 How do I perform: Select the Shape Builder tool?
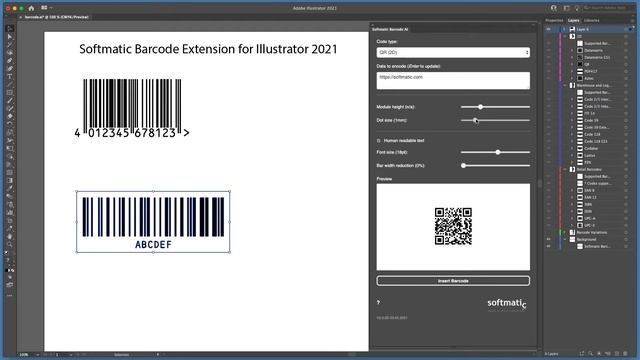pos(10,156)
